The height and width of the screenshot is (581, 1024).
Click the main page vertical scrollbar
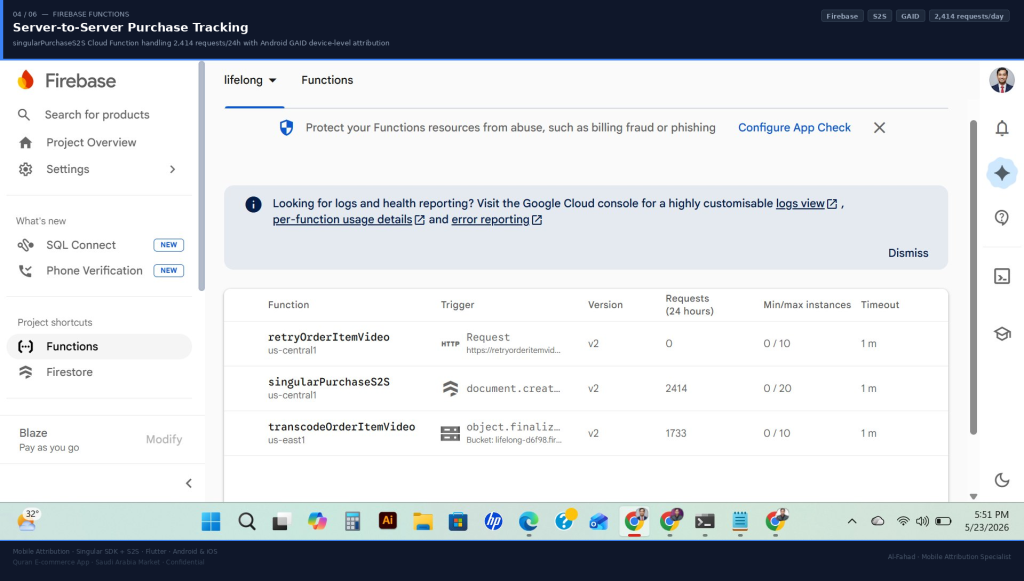coord(973,277)
